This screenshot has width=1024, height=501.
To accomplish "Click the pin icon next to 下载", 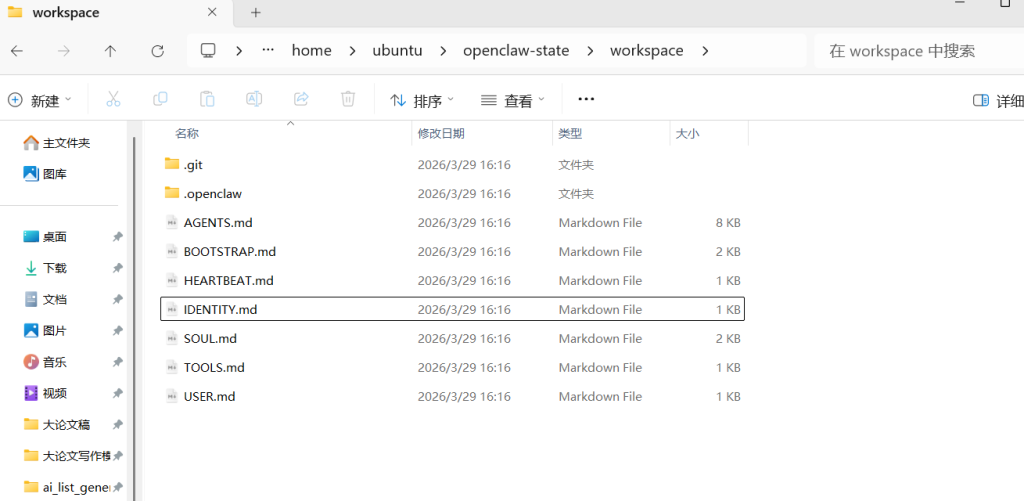I will coord(118,268).
